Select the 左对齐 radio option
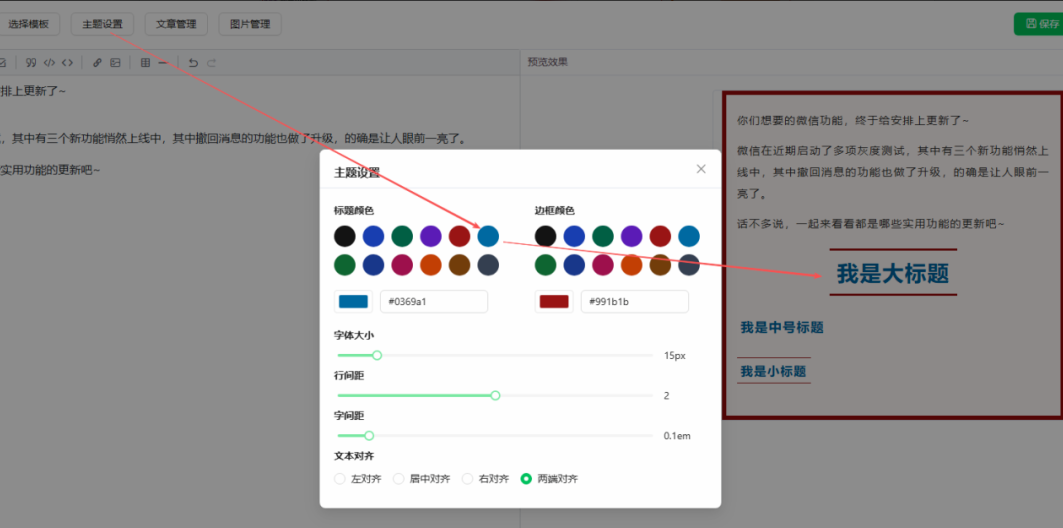Image resolution: width=1063 pixels, height=528 pixels. [x=340, y=479]
